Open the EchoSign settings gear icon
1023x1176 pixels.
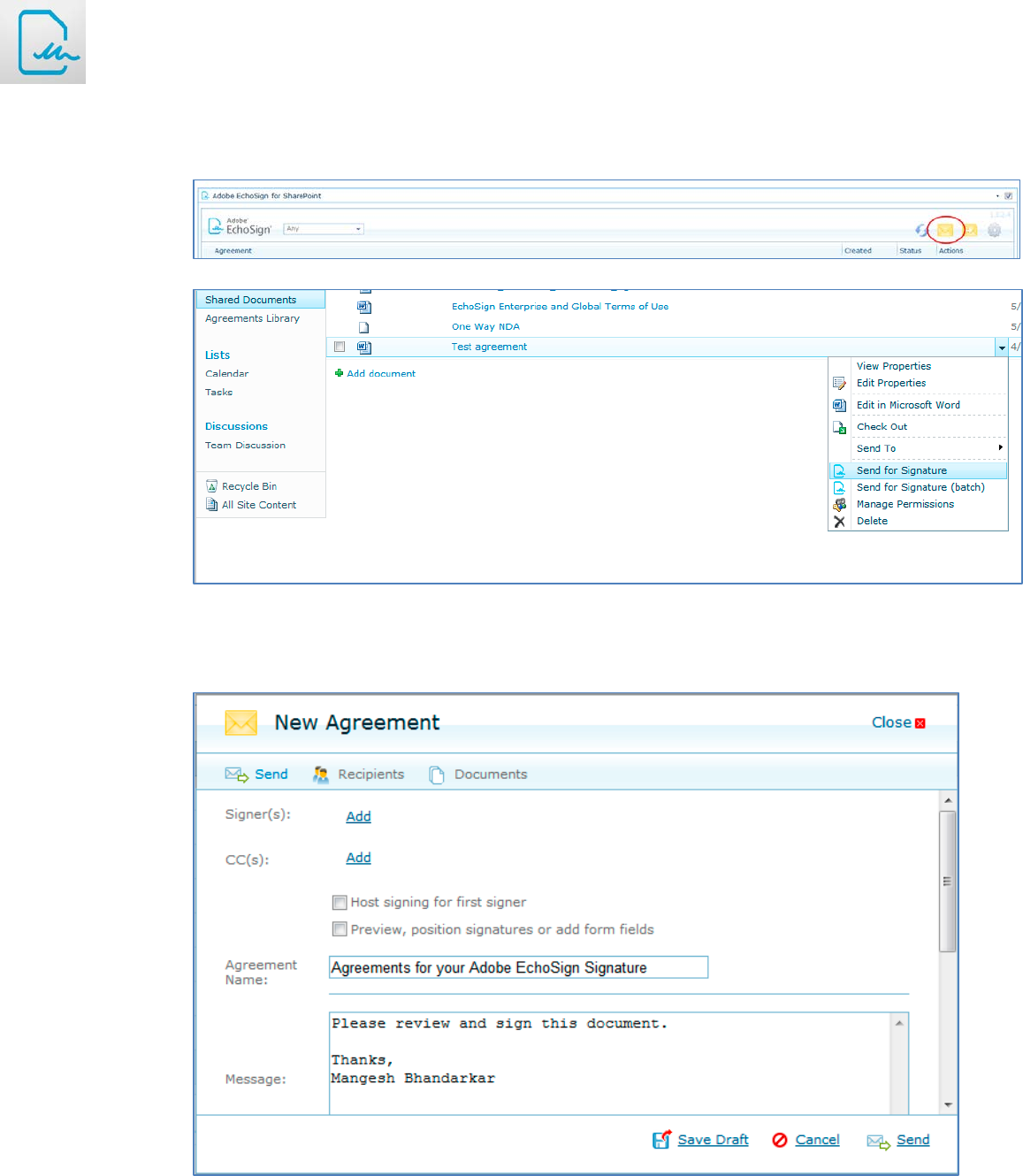(x=995, y=230)
